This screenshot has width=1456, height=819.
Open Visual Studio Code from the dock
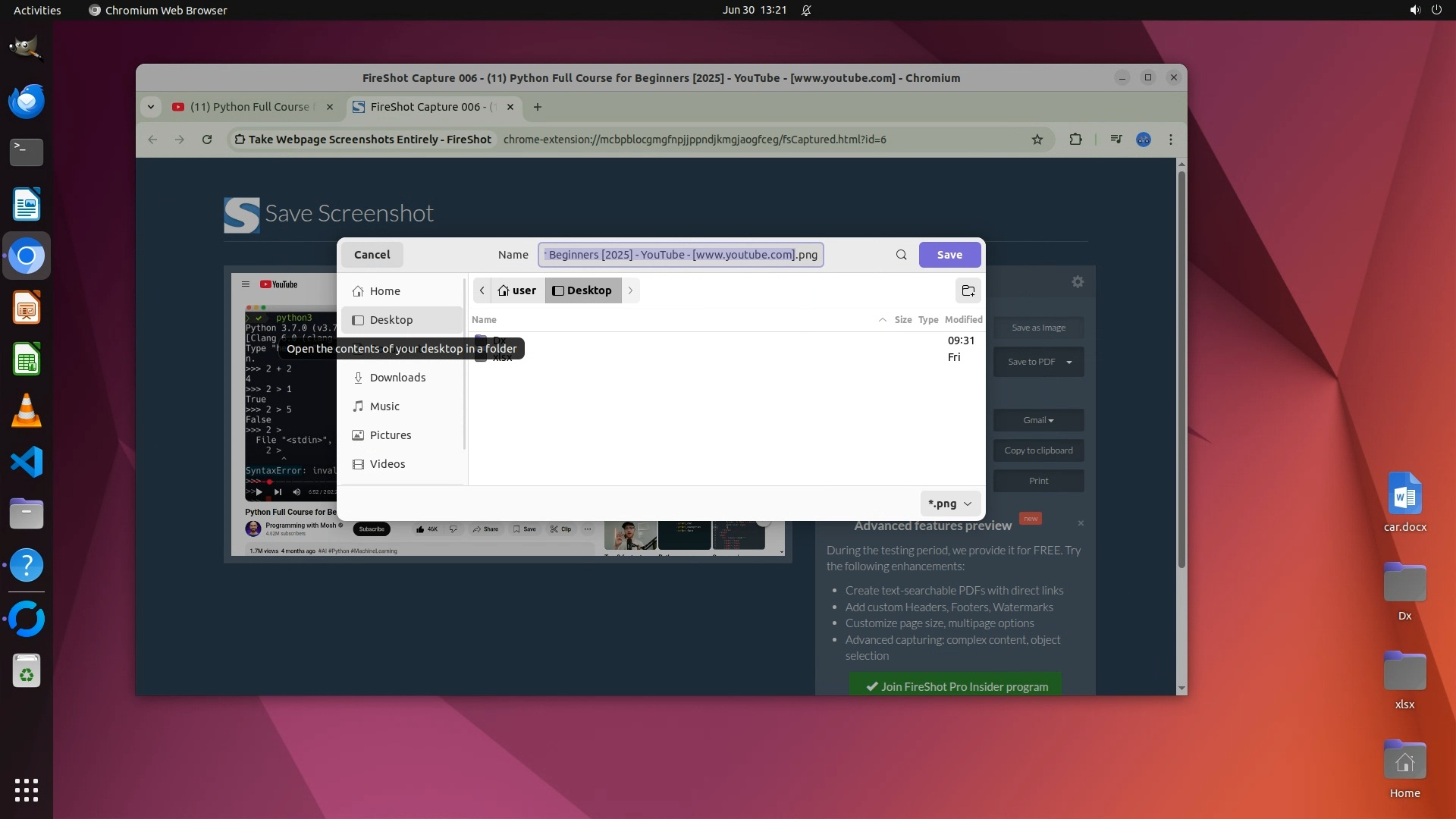[x=27, y=462]
